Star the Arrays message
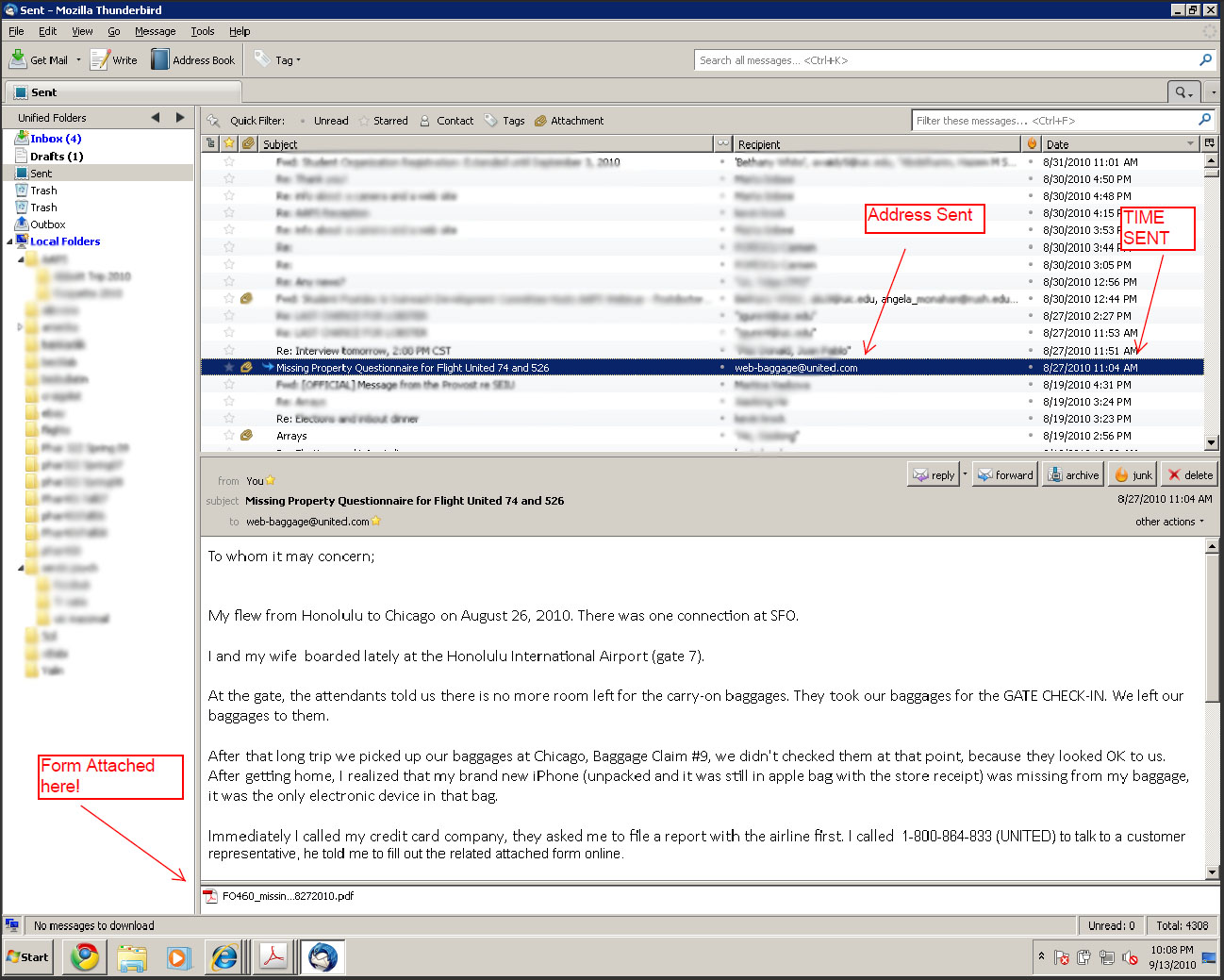1224x980 pixels. pyautogui.click(x=228, y=436)
